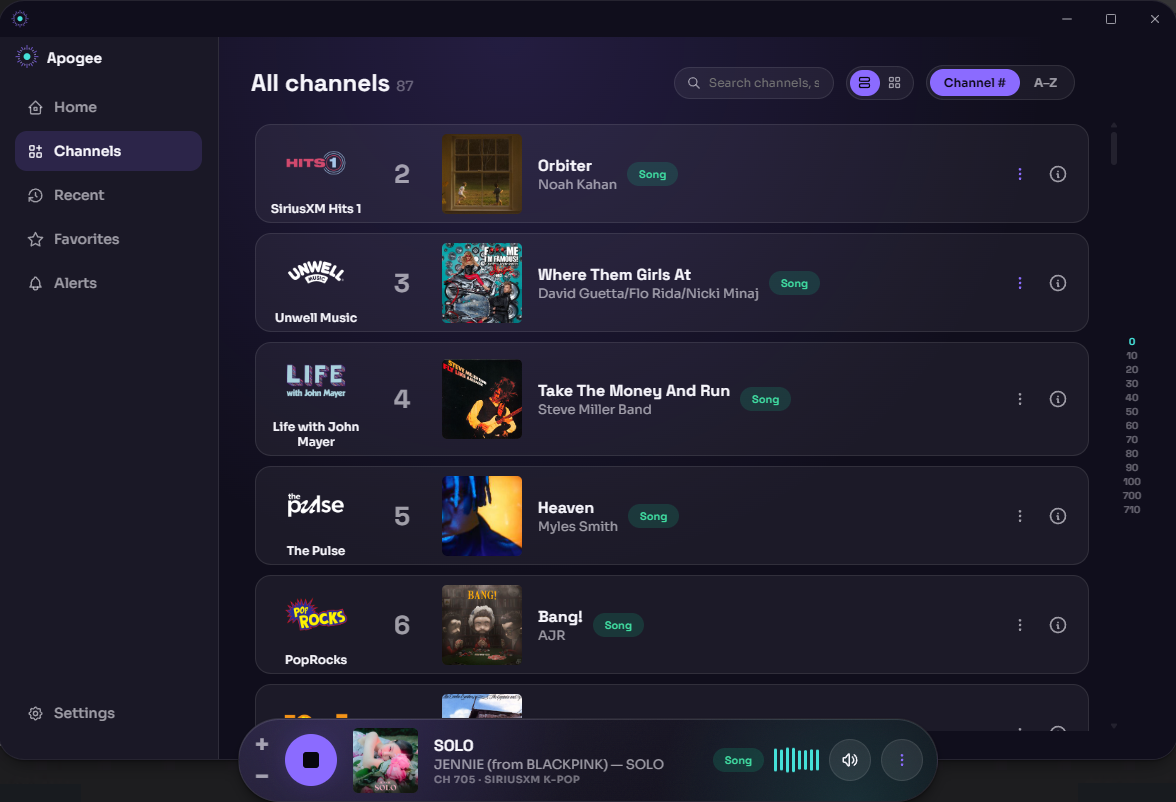
Task: Click the channel list scrollbar thumb
Action: (1114, 149)
